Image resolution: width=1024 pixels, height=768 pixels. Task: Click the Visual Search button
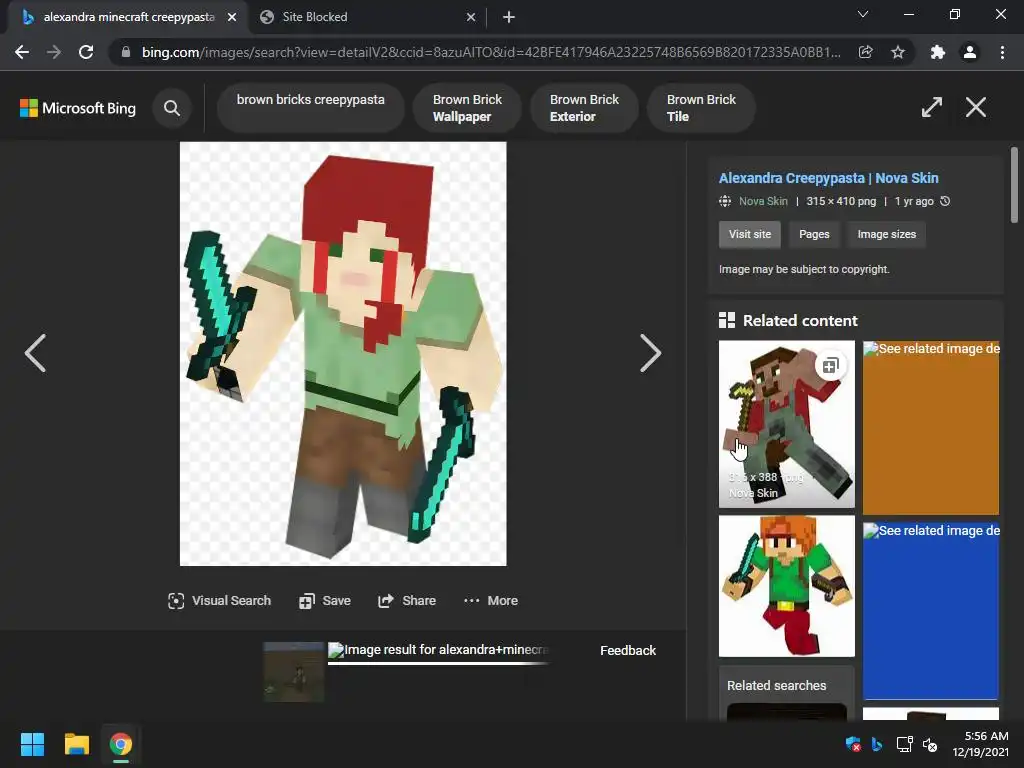[219, 601]
